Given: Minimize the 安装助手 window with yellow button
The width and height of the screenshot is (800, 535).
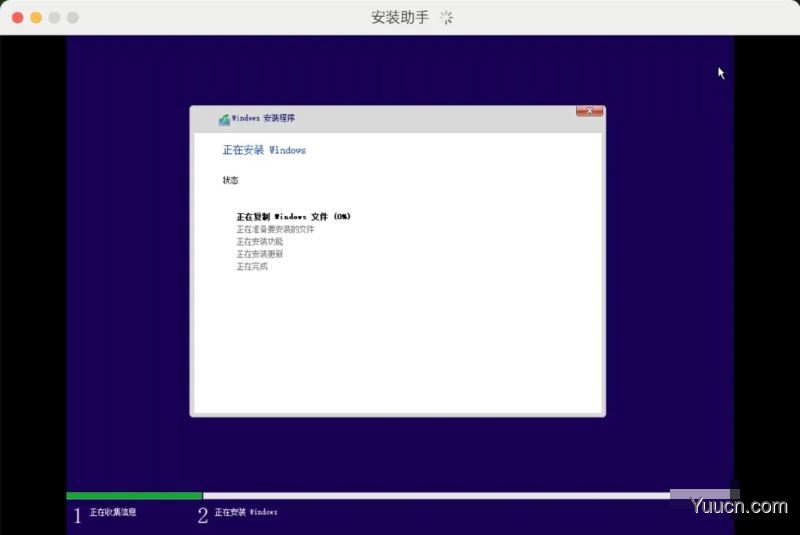Looking at the screenshot, I should tap(36, 18).
